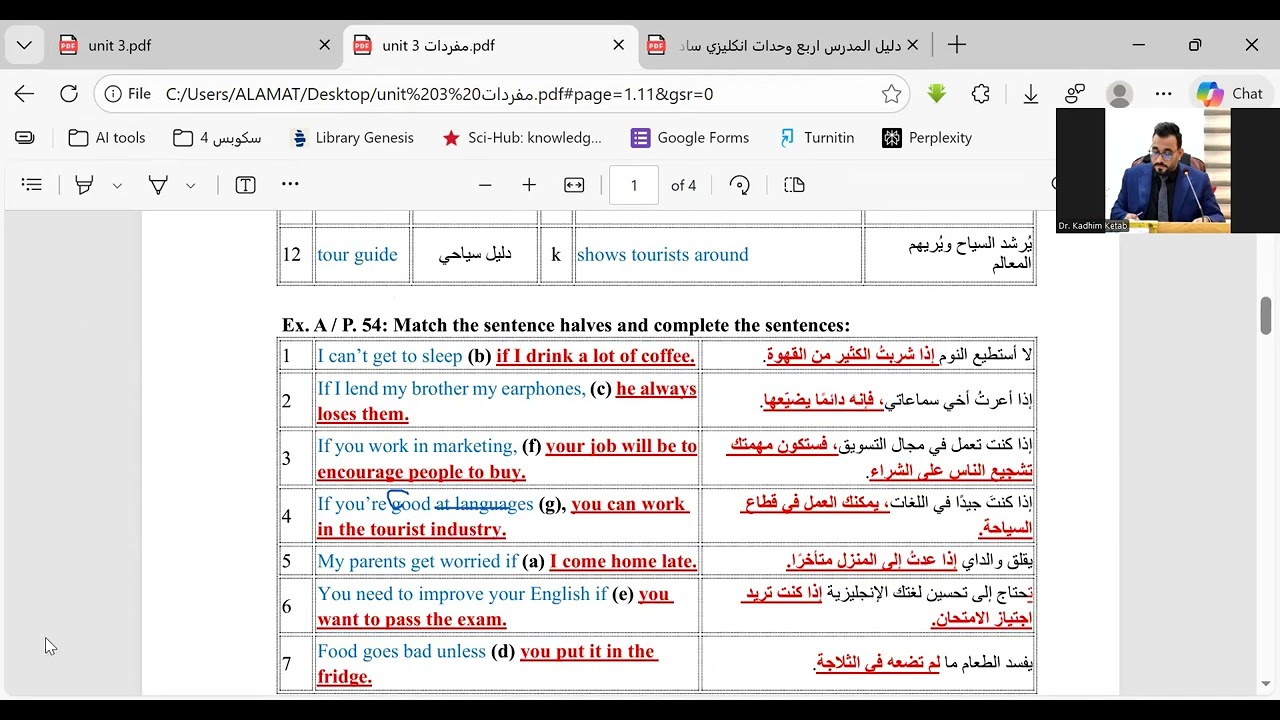Click 'Food goes bad unless' text

coord(401,651)
